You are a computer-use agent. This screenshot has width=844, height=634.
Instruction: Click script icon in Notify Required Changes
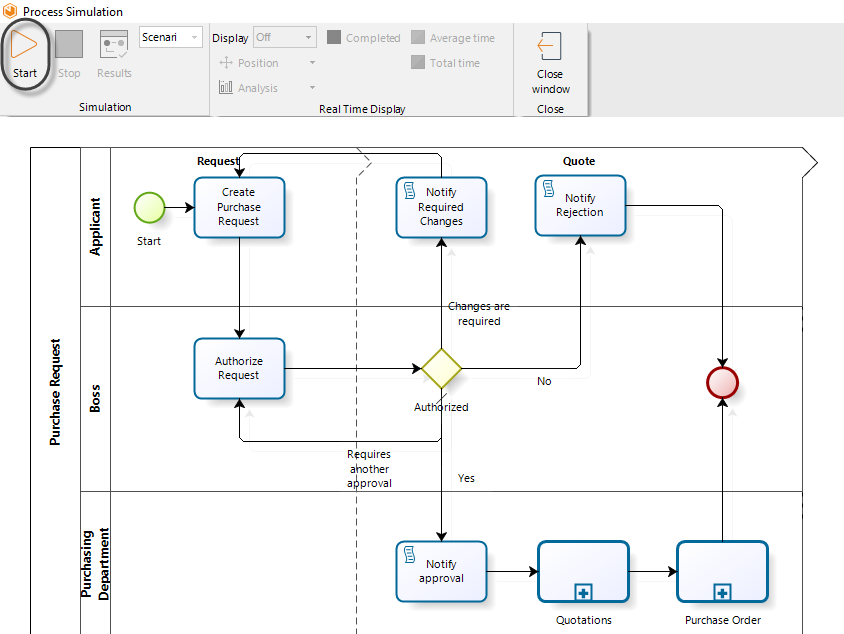coord(410,191)
